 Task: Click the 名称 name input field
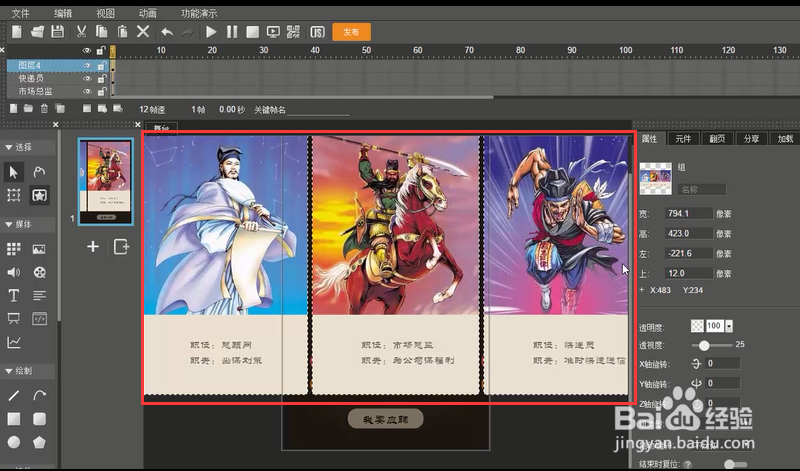coord(702,190)
